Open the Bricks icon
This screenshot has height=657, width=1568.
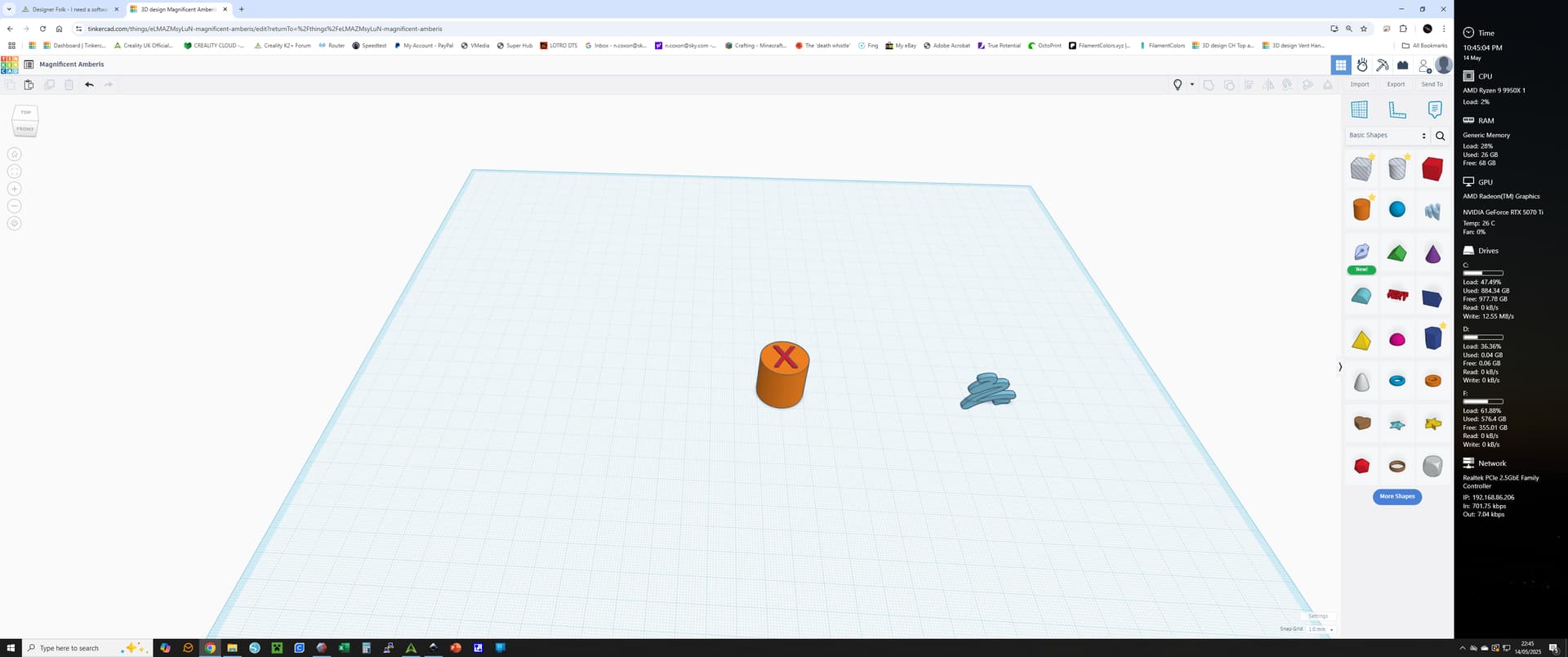click(1403, 65)
